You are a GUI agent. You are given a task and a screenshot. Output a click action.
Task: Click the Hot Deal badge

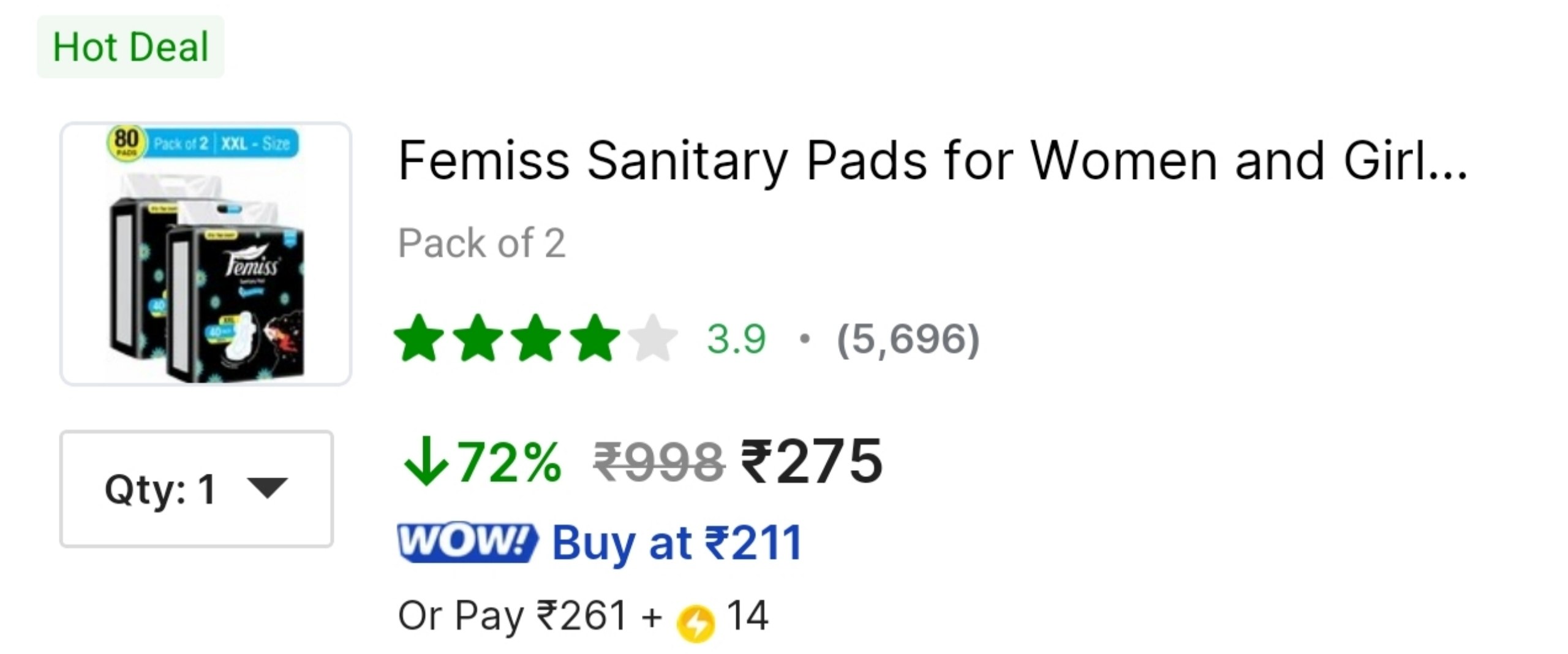(130, 47)
